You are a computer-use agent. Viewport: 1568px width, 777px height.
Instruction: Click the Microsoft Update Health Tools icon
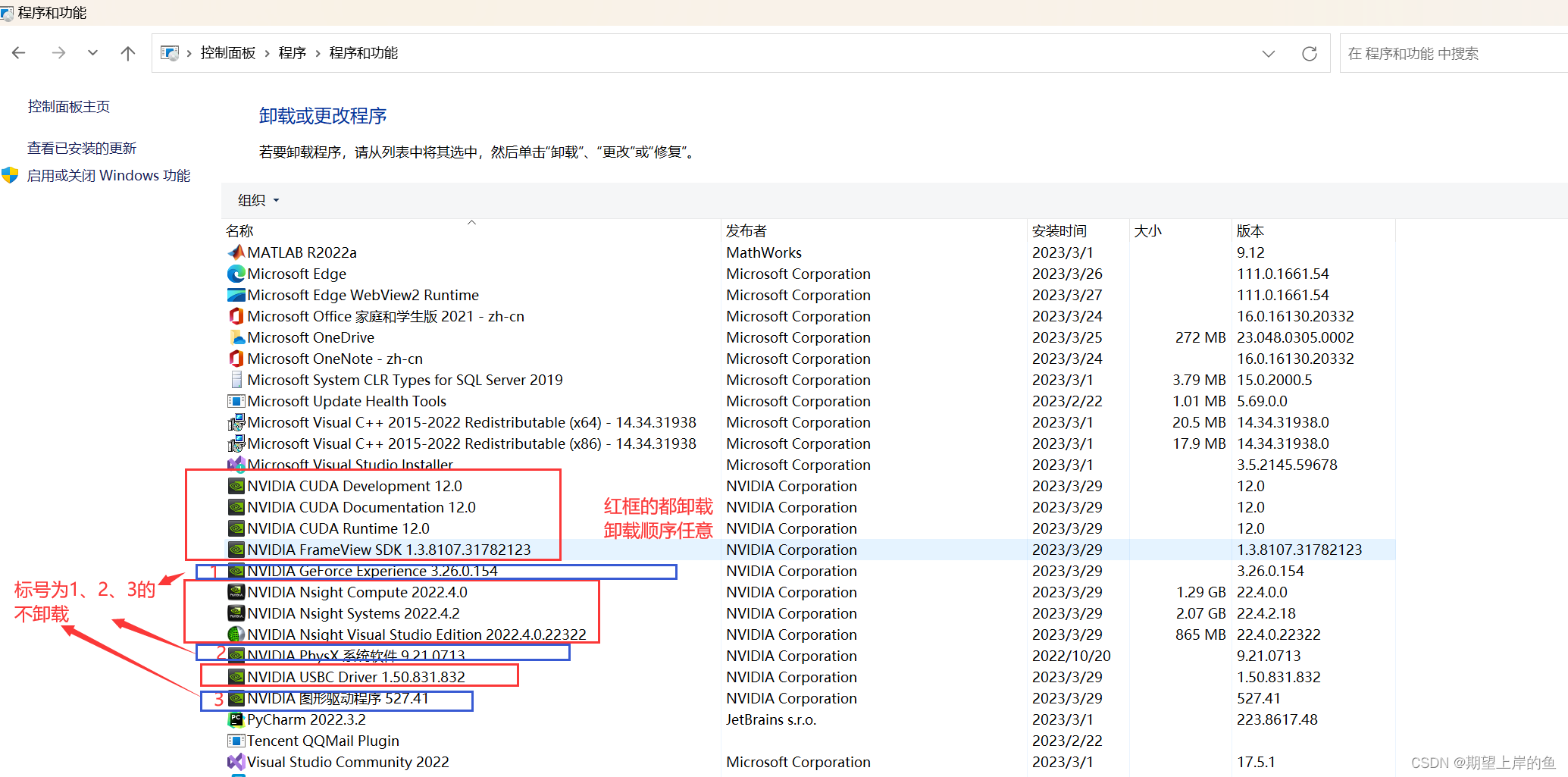pyautogui.click(x=236, y=401)
